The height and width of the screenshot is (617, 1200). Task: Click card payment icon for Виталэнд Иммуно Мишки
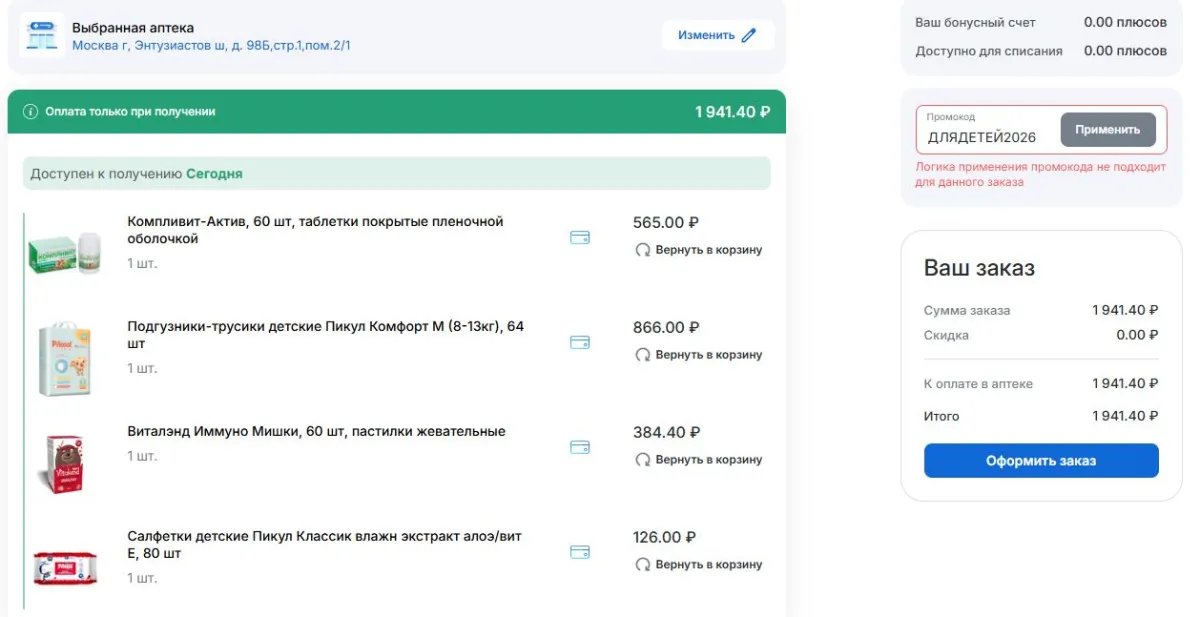(580, 447)
